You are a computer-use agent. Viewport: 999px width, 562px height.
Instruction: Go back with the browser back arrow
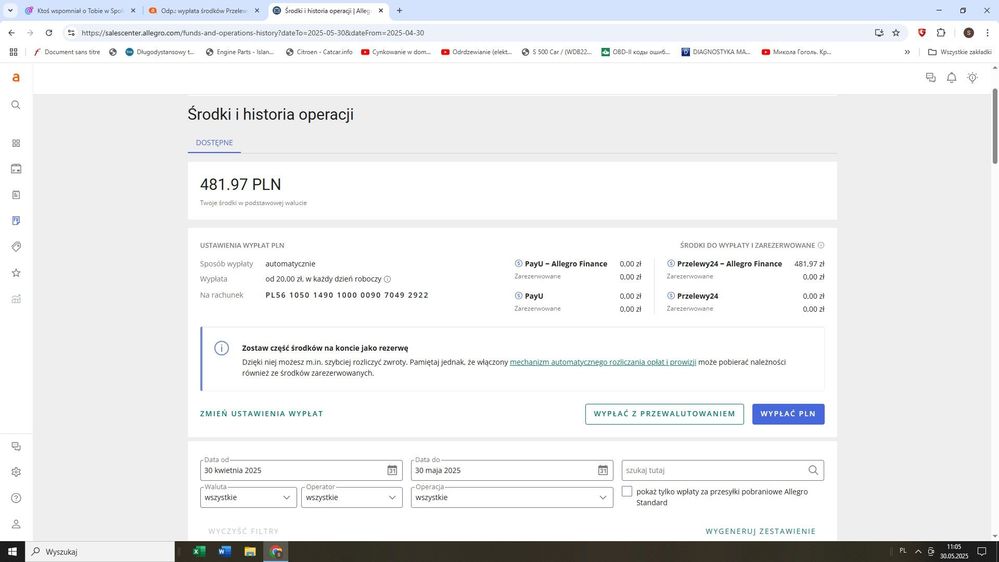tap(11, 32)
